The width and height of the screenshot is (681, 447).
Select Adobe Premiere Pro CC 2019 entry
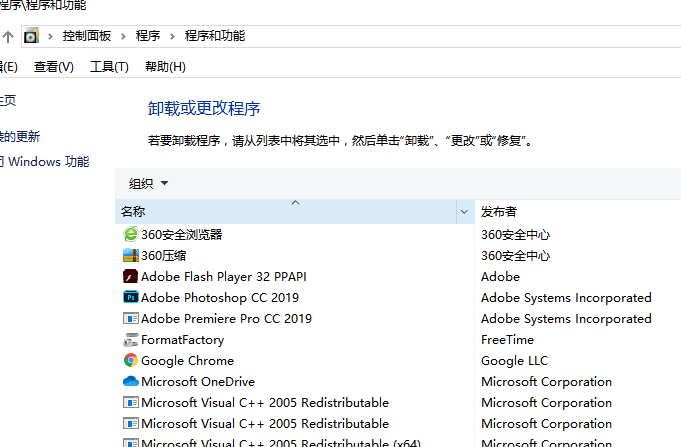[x=226, y=318]
